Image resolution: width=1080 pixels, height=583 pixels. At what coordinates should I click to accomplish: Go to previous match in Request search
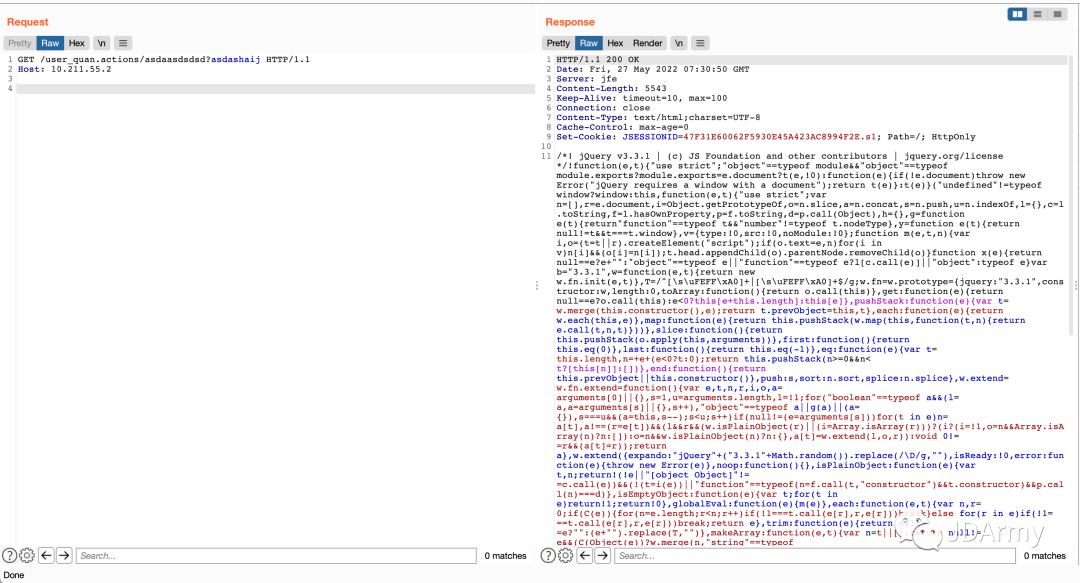click(46, 555)
